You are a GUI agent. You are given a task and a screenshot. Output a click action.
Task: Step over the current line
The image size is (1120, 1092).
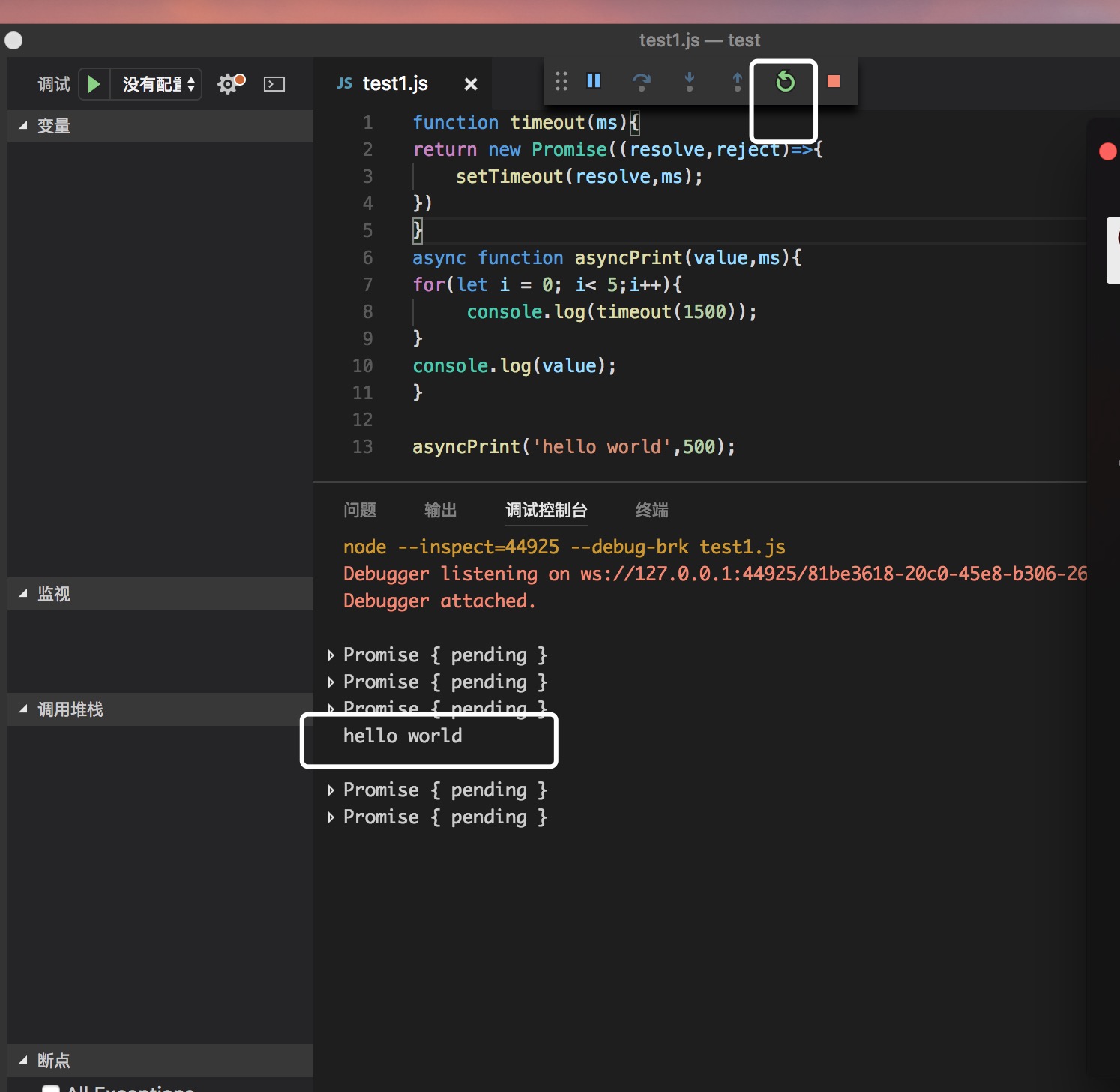click(x=642, y=82)
